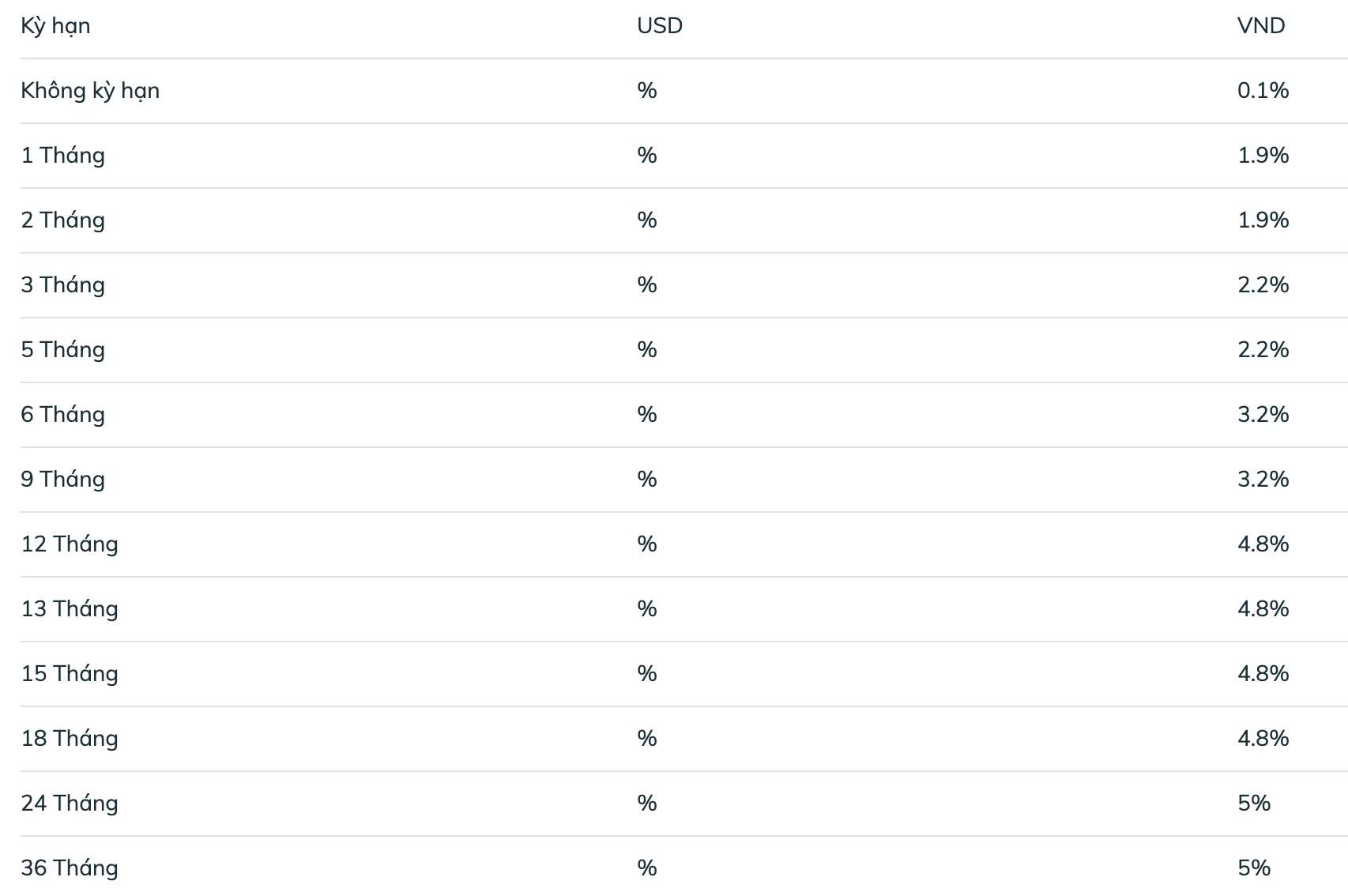This screenshot has height=896, width=1348.
Task: Click the USD column header
Action: tap(660, 26)
